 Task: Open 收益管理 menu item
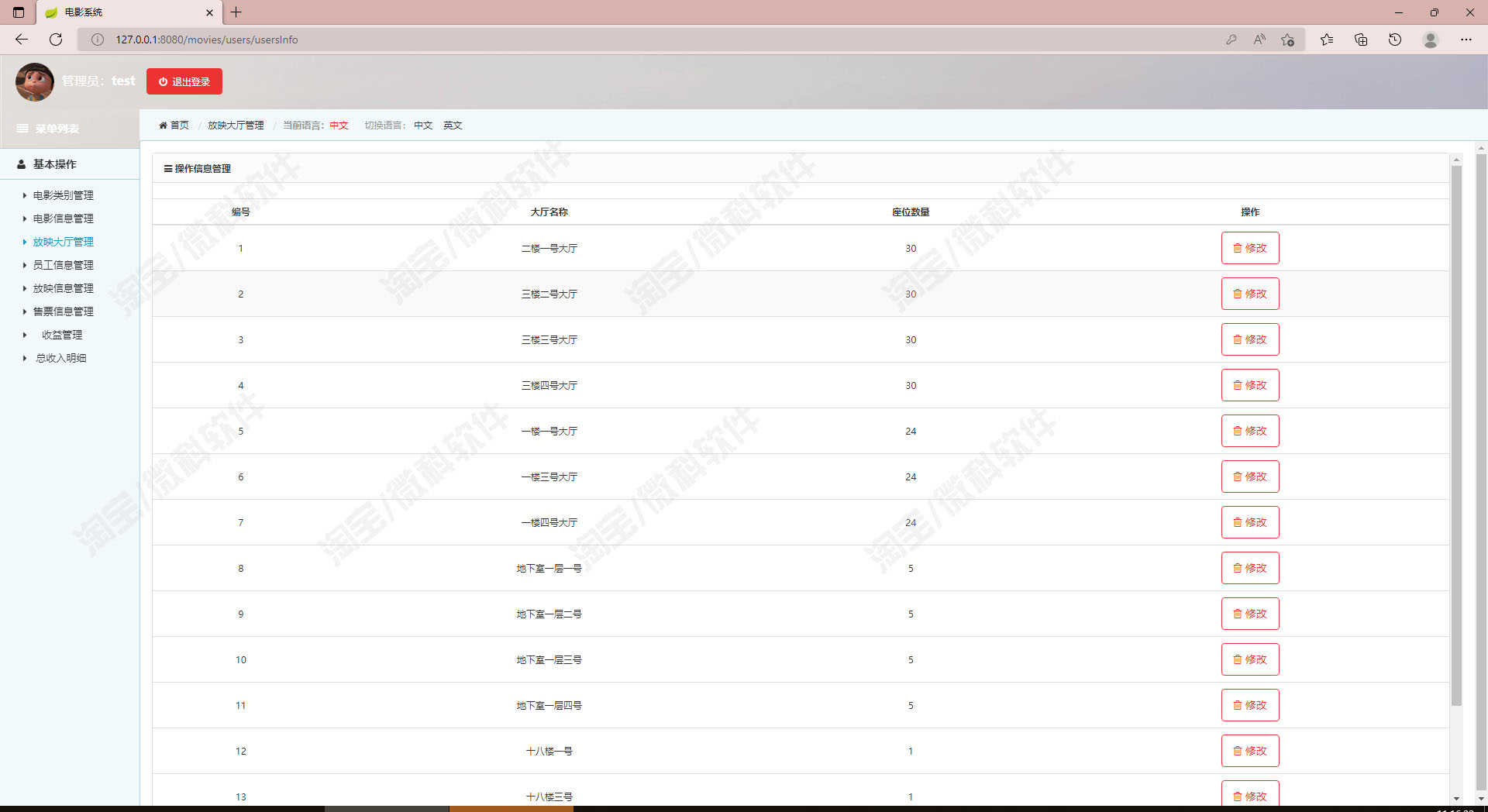click(62, 335)
